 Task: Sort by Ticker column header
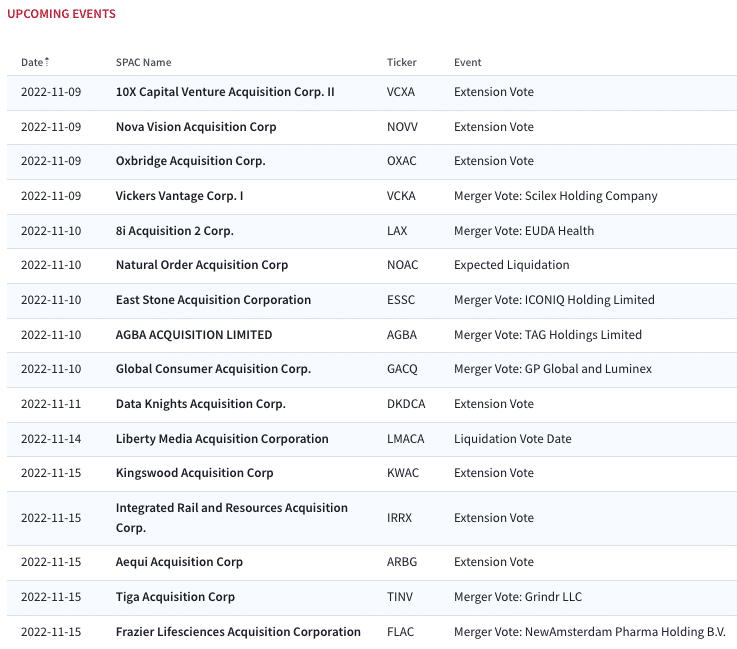click(x=401, y=62)
